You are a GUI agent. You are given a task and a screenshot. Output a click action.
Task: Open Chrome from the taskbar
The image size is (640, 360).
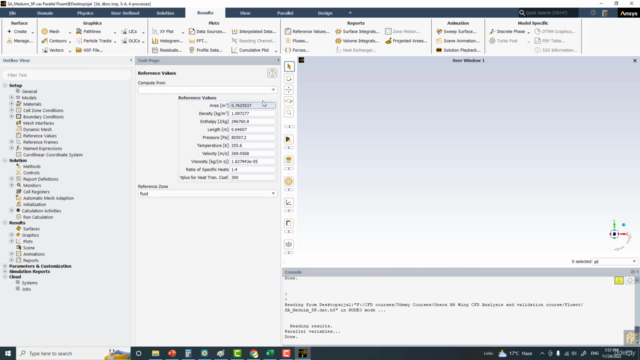click(x=254, y=353)
